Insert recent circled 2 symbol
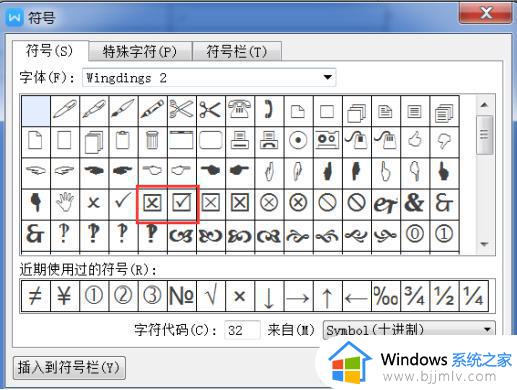Image resolution: width=517 pixels, height=390 pixels. click(x=123, y=296)
